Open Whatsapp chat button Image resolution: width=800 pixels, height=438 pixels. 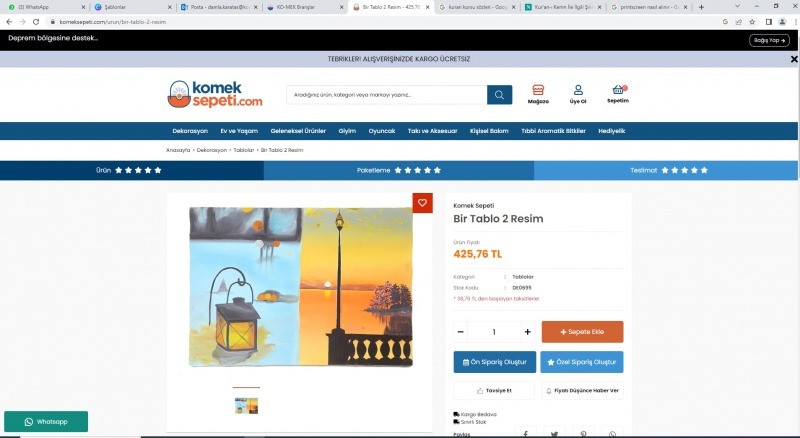click(x=46, y=422)
